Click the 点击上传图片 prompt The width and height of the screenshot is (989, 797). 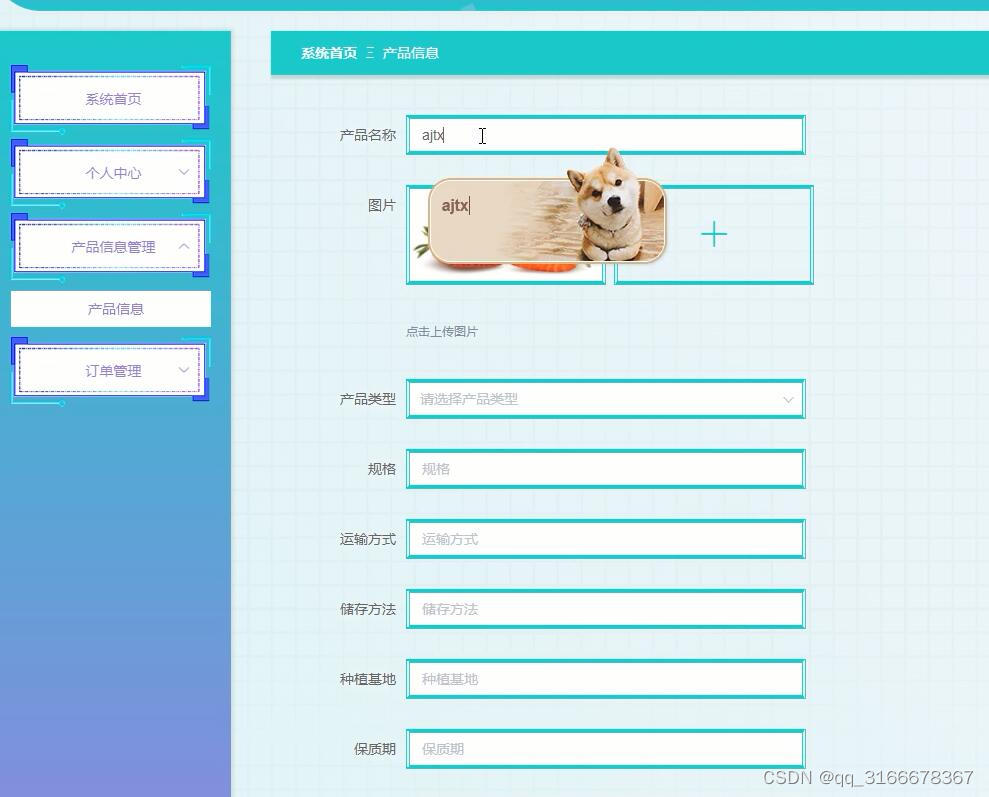[440, 331]
